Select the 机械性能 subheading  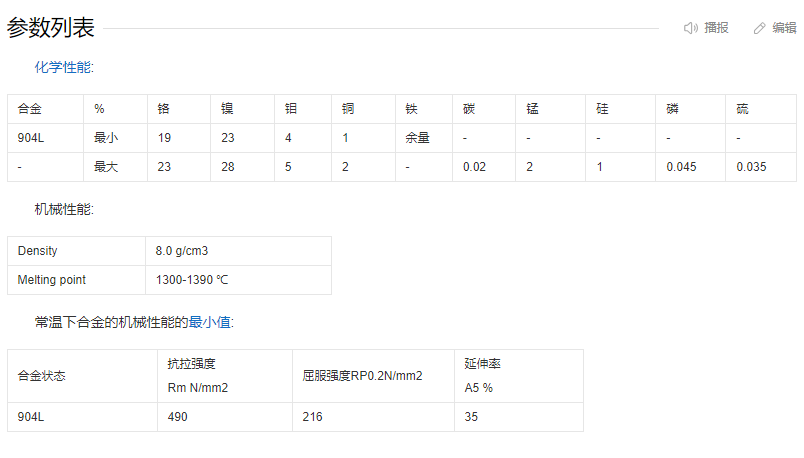pyautogui.click(x=63, y=209)
